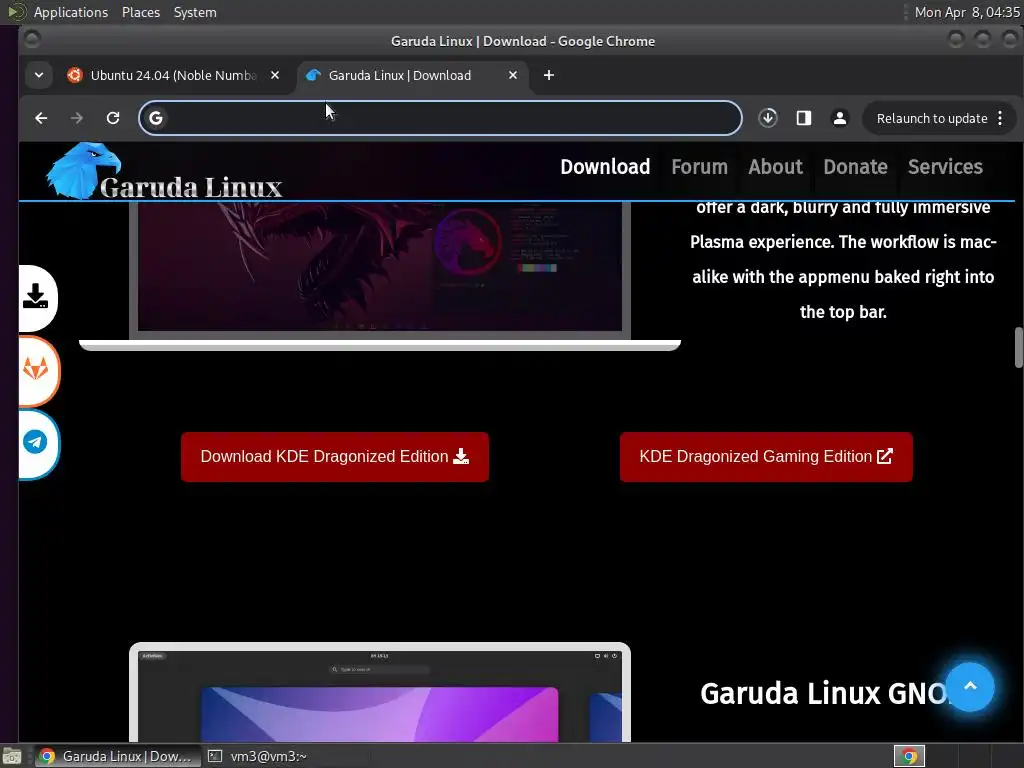Viewport: 1024px width, 768px height.
Task: Switch to Garuda Linux Chrome taskbar entry
Action: pyautogui.click(x=118, y=756)
